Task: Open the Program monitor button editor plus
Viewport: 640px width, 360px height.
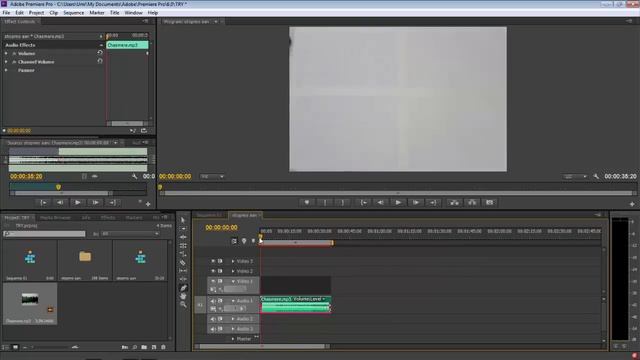Action: 632,204
